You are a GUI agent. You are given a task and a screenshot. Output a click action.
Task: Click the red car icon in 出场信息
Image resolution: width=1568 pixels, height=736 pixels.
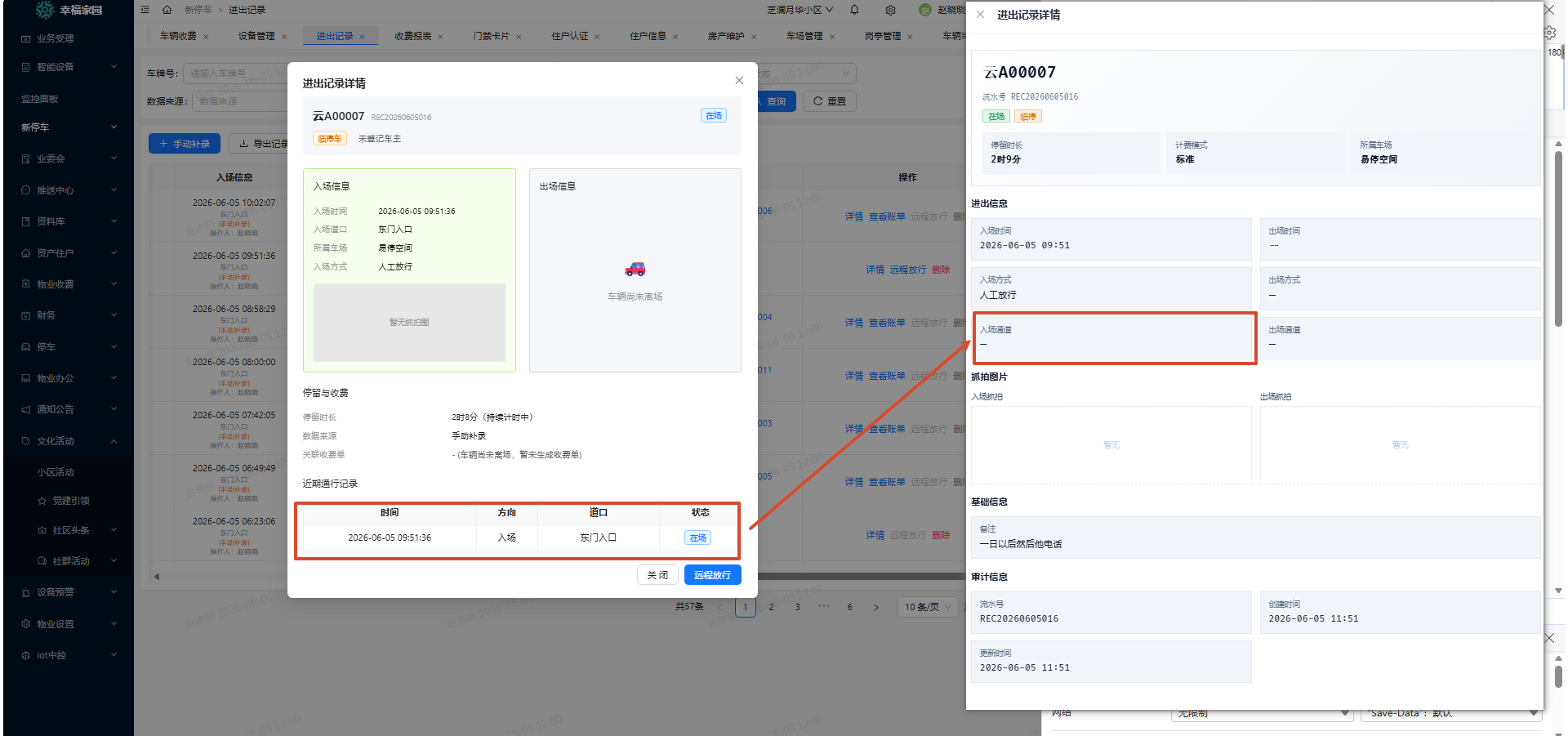635,269
